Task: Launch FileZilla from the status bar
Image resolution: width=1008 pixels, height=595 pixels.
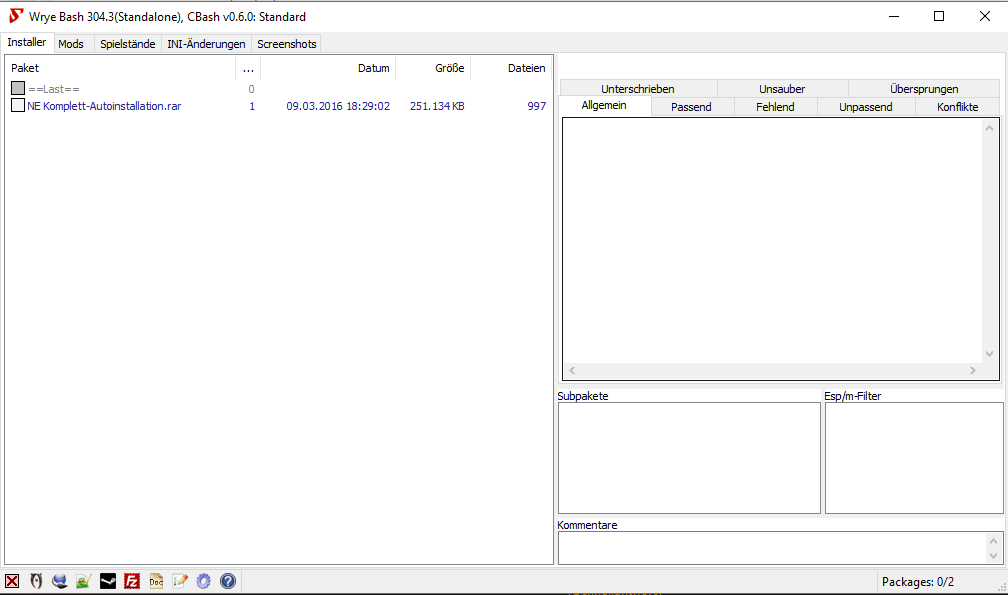Action: [x=131, y=581]
